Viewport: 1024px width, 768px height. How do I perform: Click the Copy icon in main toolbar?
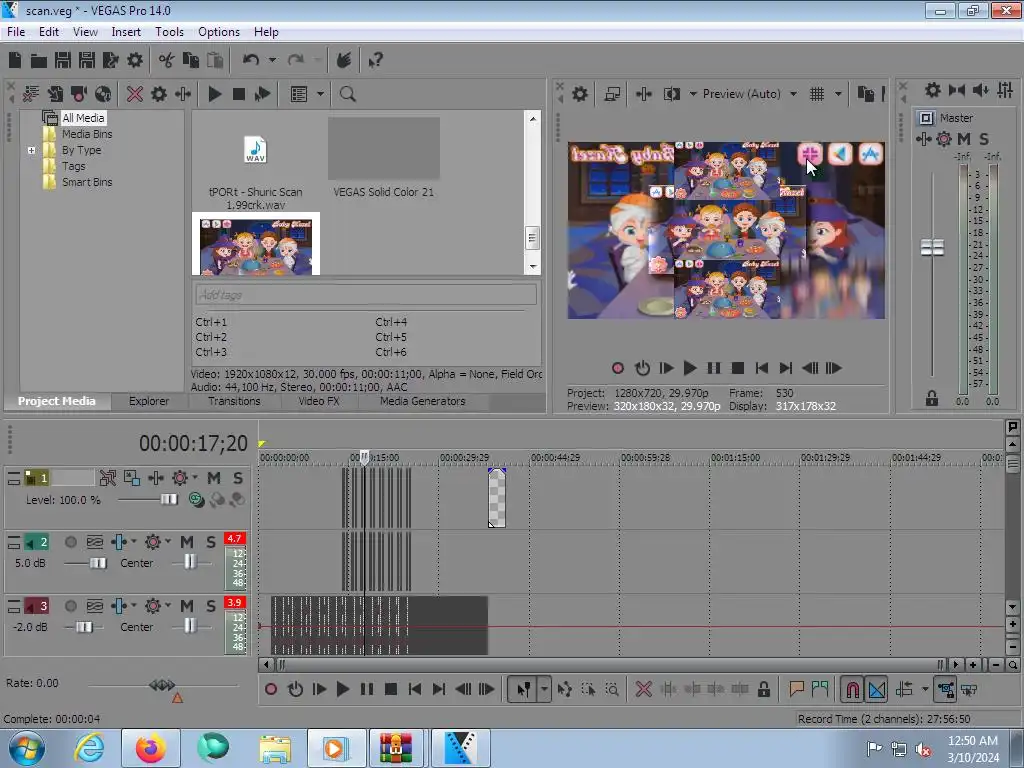[191, 60]
